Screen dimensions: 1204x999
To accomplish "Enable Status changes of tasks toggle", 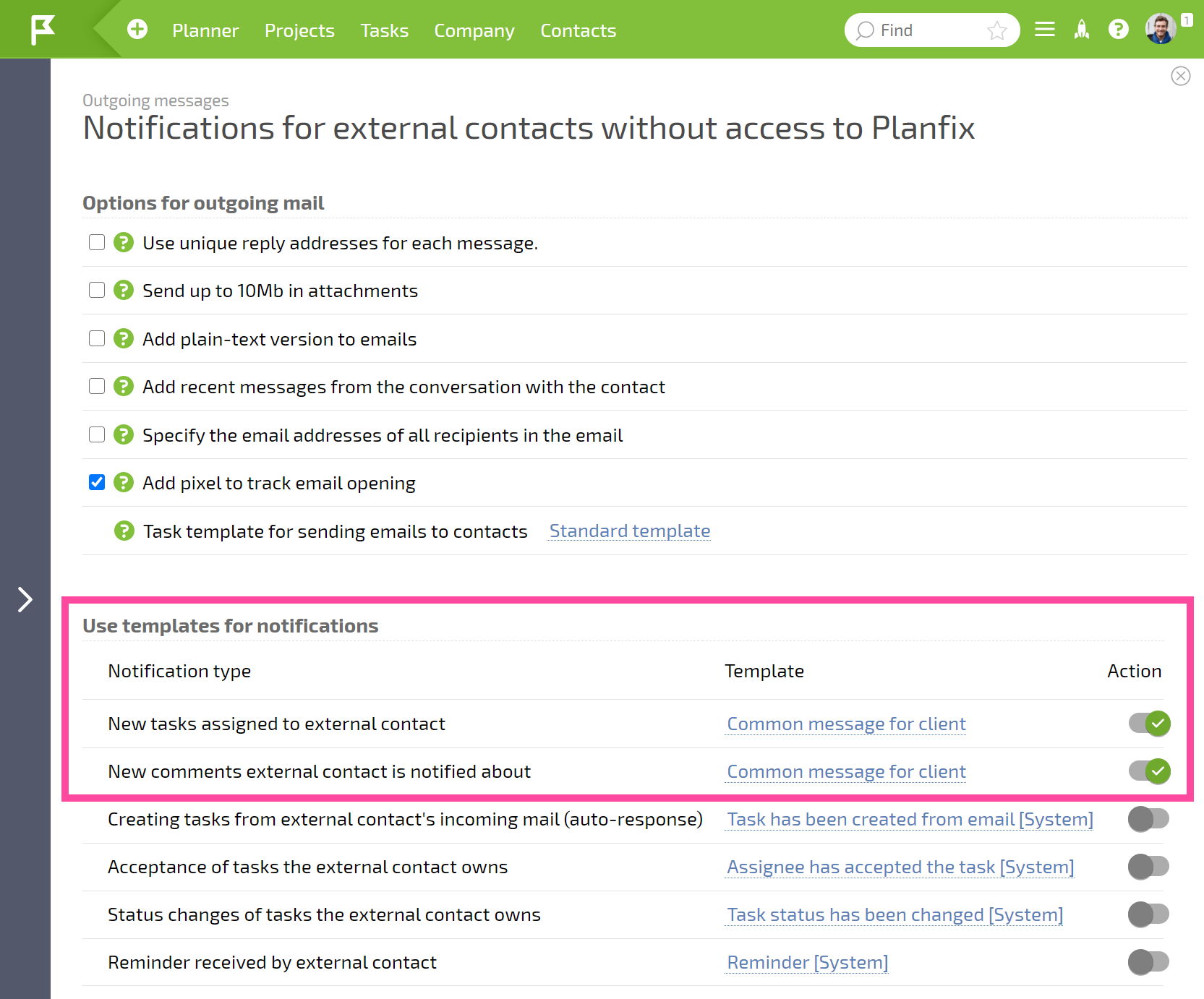I will pos(1148,914).
